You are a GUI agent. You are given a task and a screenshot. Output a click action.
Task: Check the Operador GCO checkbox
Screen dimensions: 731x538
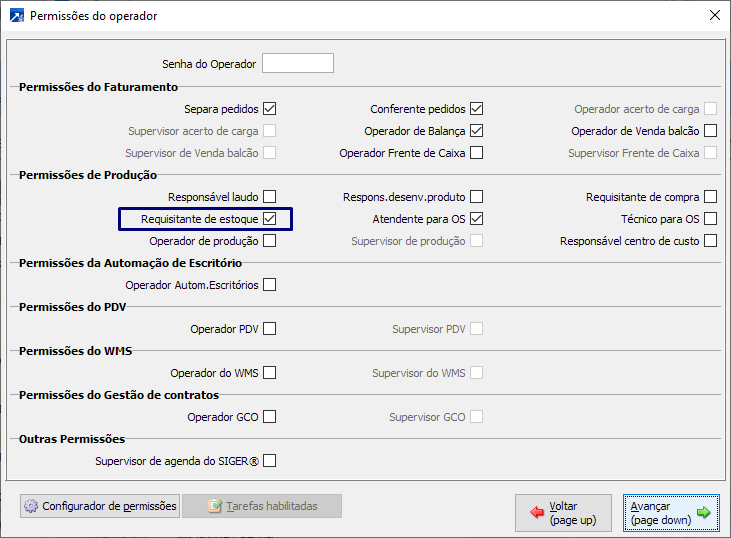pos(269,416)
